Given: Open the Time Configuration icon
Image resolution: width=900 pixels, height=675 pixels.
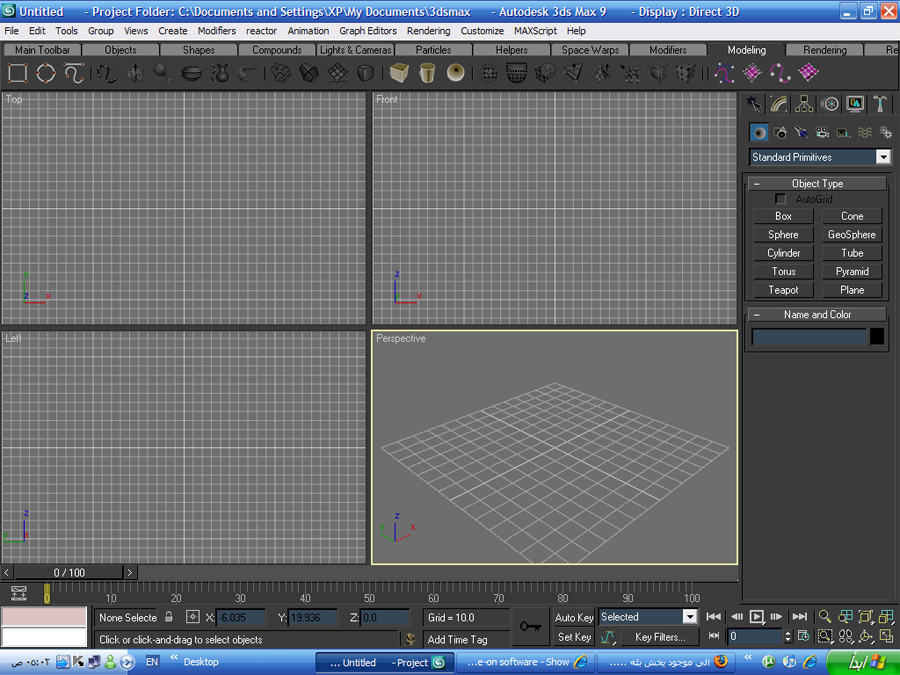Looking at the screenshot, I should [x=804, y=636].
